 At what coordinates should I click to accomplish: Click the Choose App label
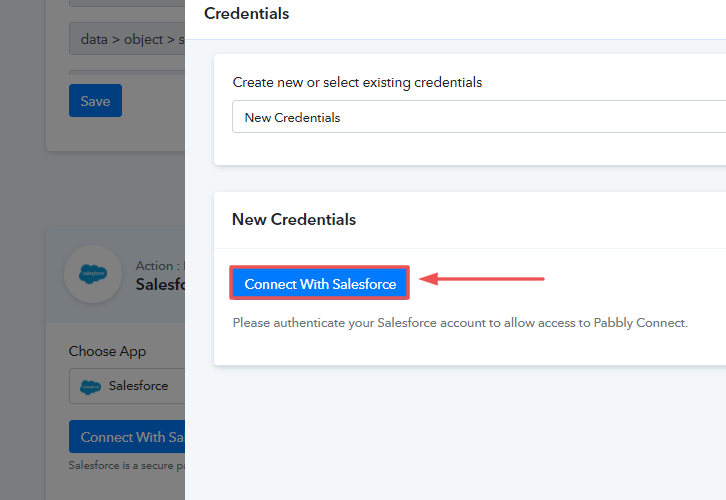[107, 351]
